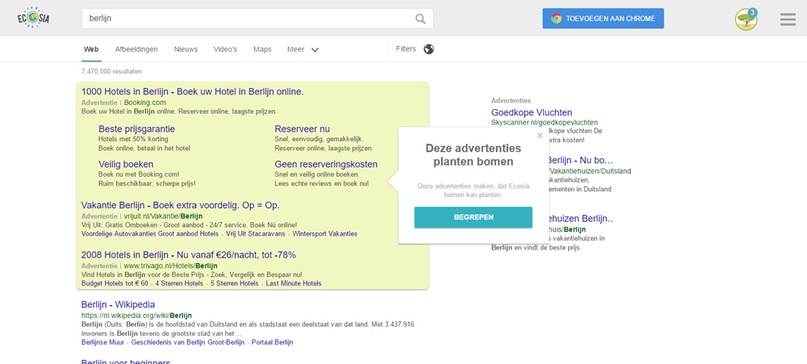The height and width of the screenshot is (364, 807).
Task: Click the Ecosia logo
Action: pos(33,18)
